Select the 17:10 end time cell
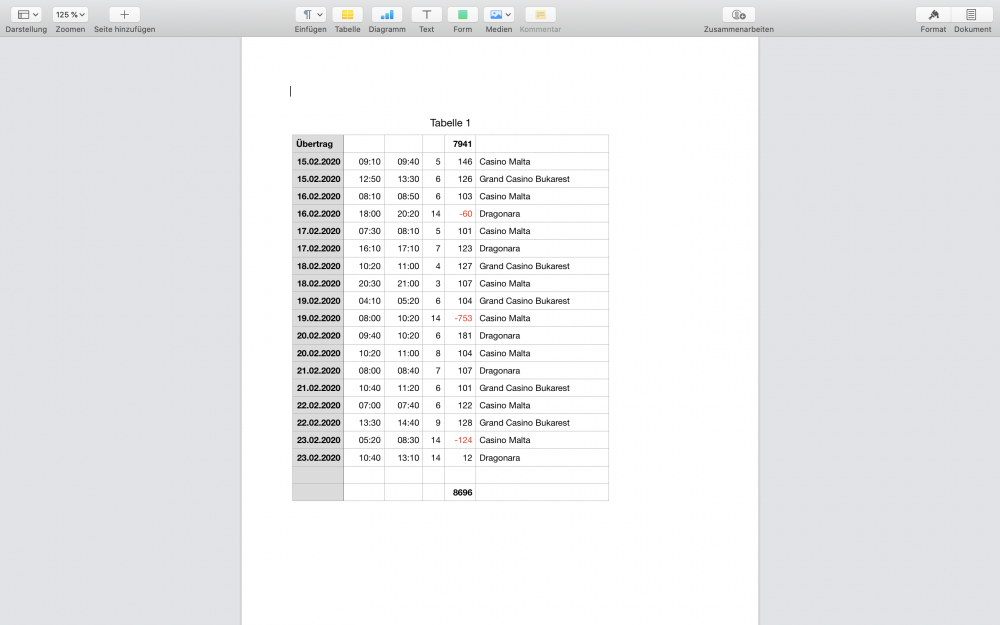 point(403,249)
